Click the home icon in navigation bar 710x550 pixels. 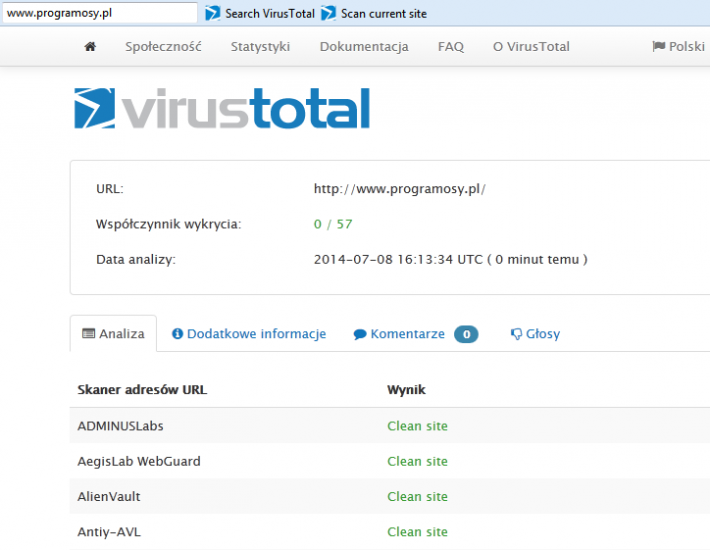90,46
